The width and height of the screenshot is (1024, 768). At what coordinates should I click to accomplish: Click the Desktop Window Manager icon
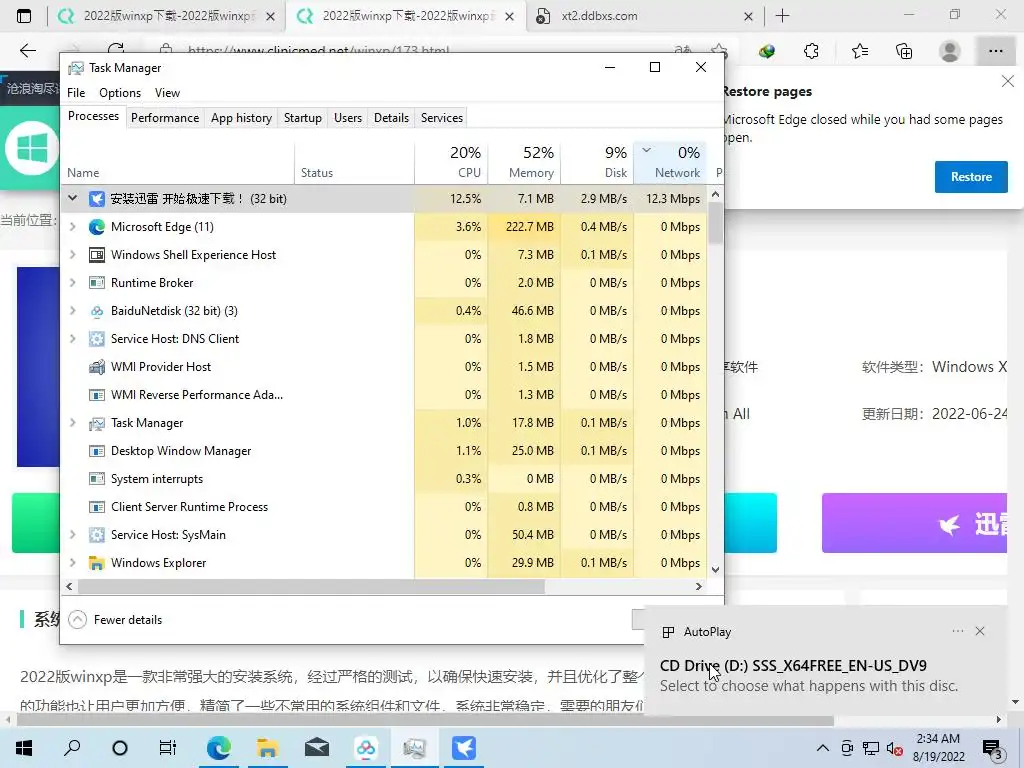(x=97, y=451)
